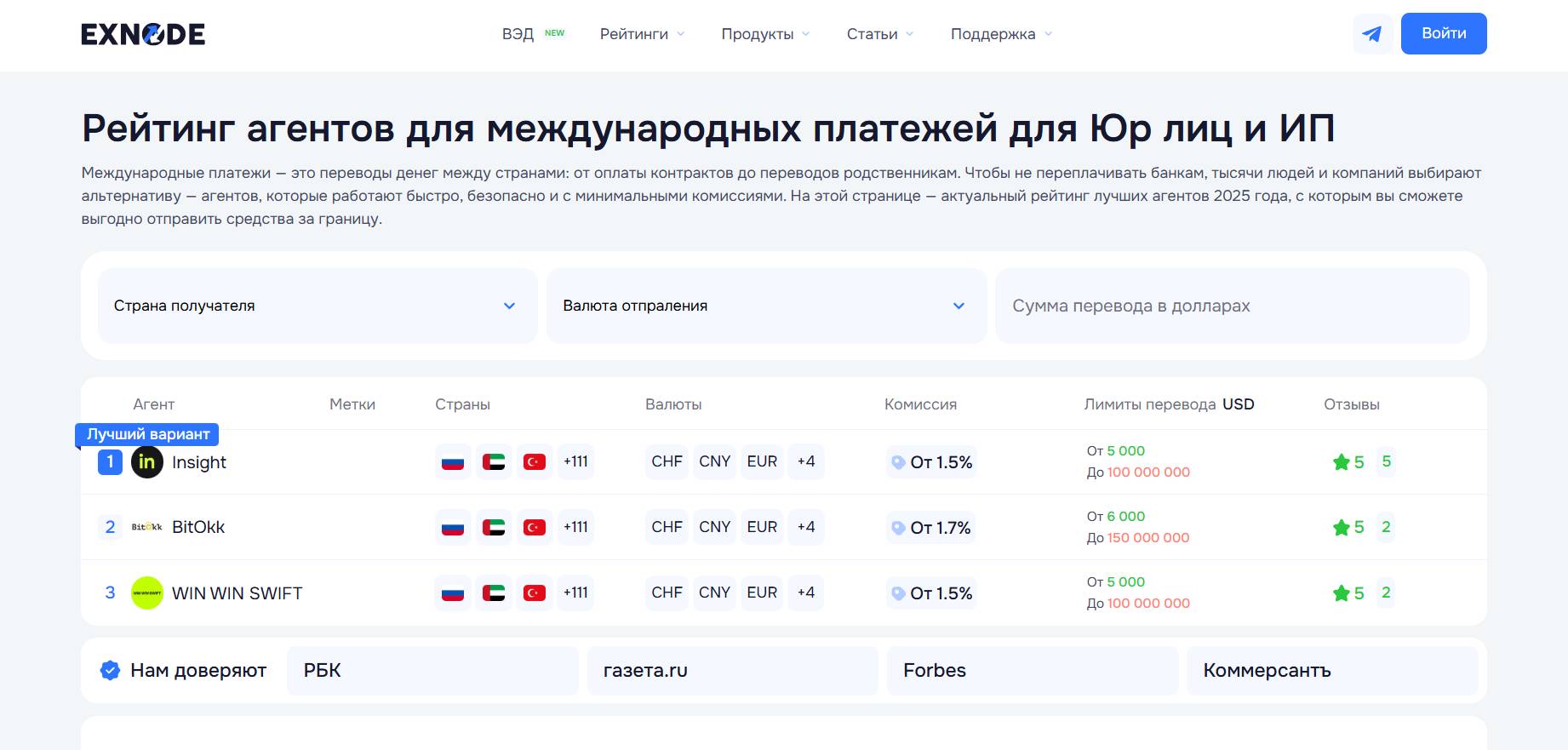Expand the Продукты navigation menu
This screenshot has width=1568, height=750.
(764, 34)
